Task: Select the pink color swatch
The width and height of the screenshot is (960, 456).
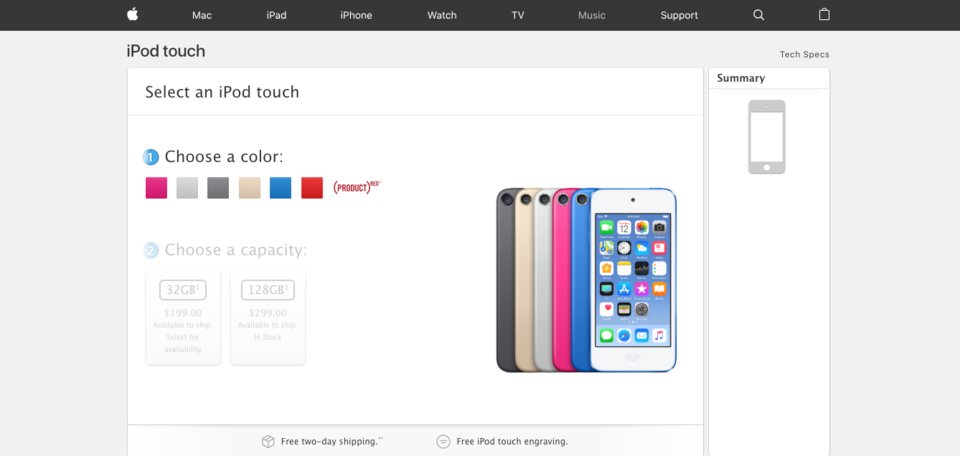Action: click(x=156, y=188)
